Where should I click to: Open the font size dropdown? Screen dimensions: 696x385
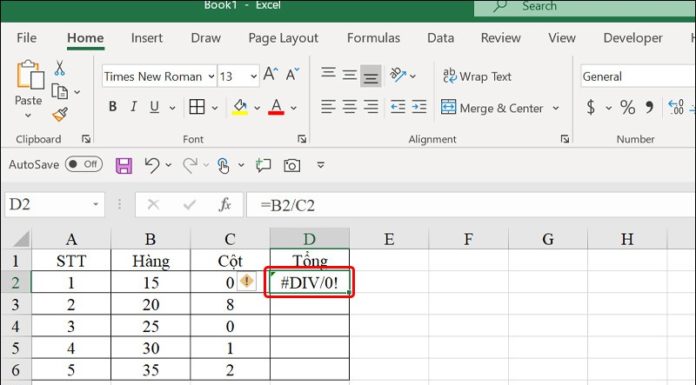tap(253, 76)
